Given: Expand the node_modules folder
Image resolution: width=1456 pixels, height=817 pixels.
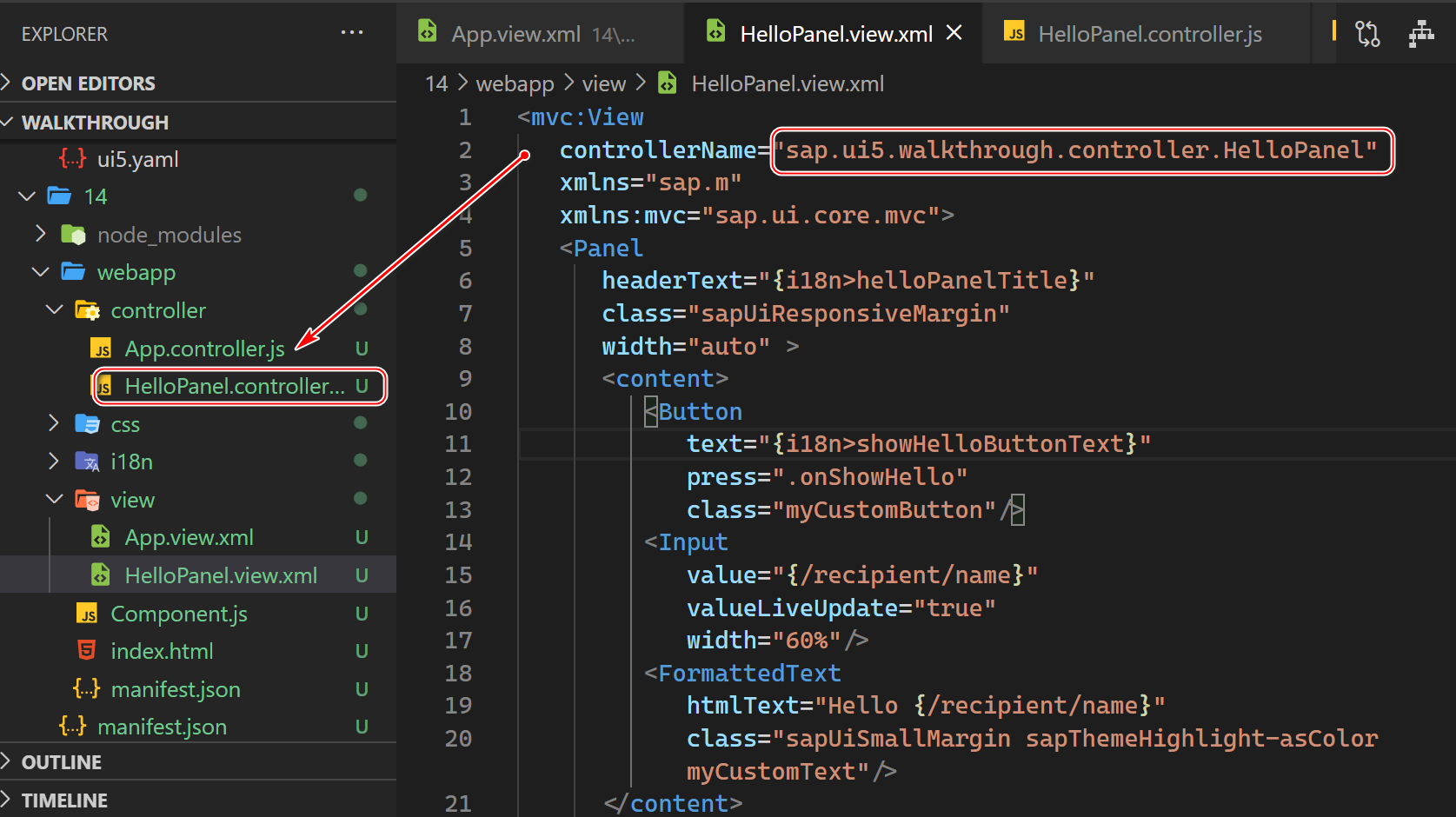Looking at the screenshot, I should click(x=39, y=234).
